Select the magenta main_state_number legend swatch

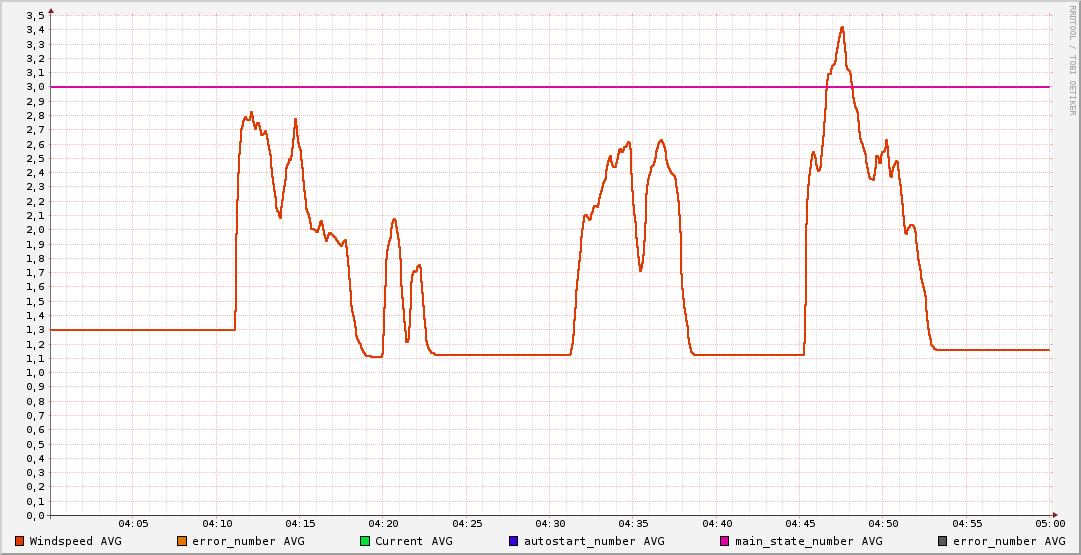[x=725, y=541]
